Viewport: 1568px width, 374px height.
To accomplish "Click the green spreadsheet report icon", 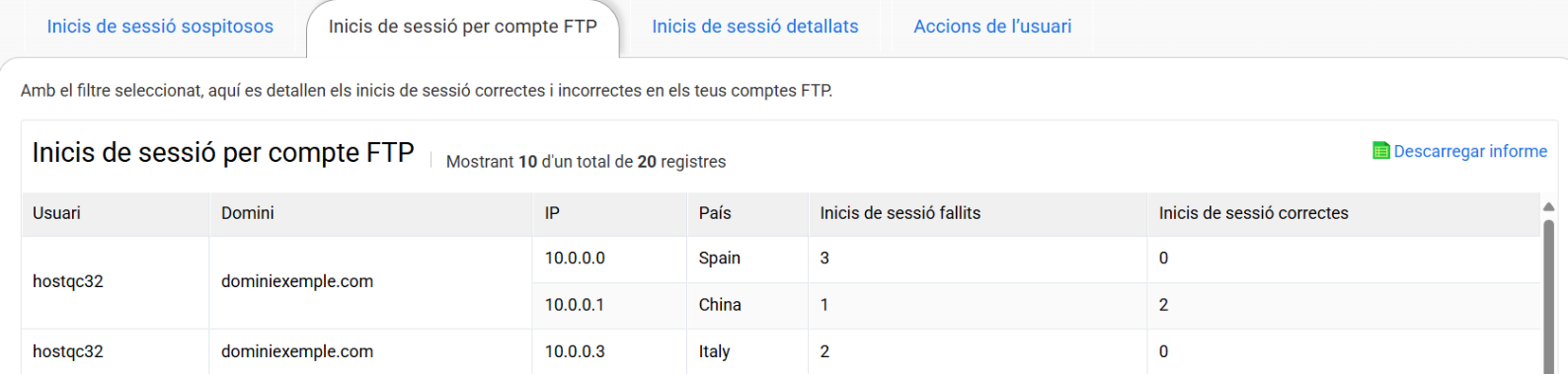I will [x=1380, y=151].
